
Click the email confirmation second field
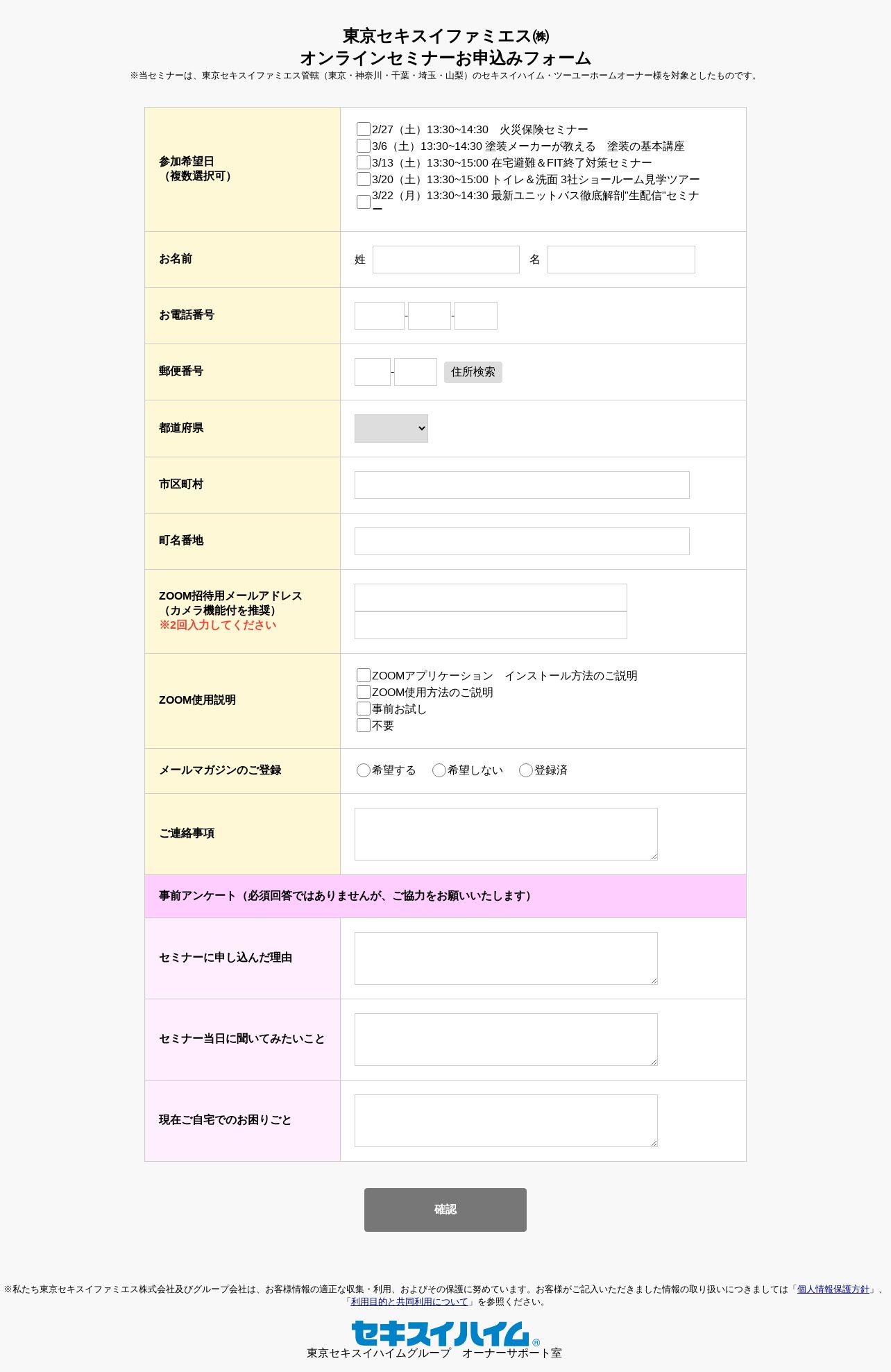tap(491, 625)
